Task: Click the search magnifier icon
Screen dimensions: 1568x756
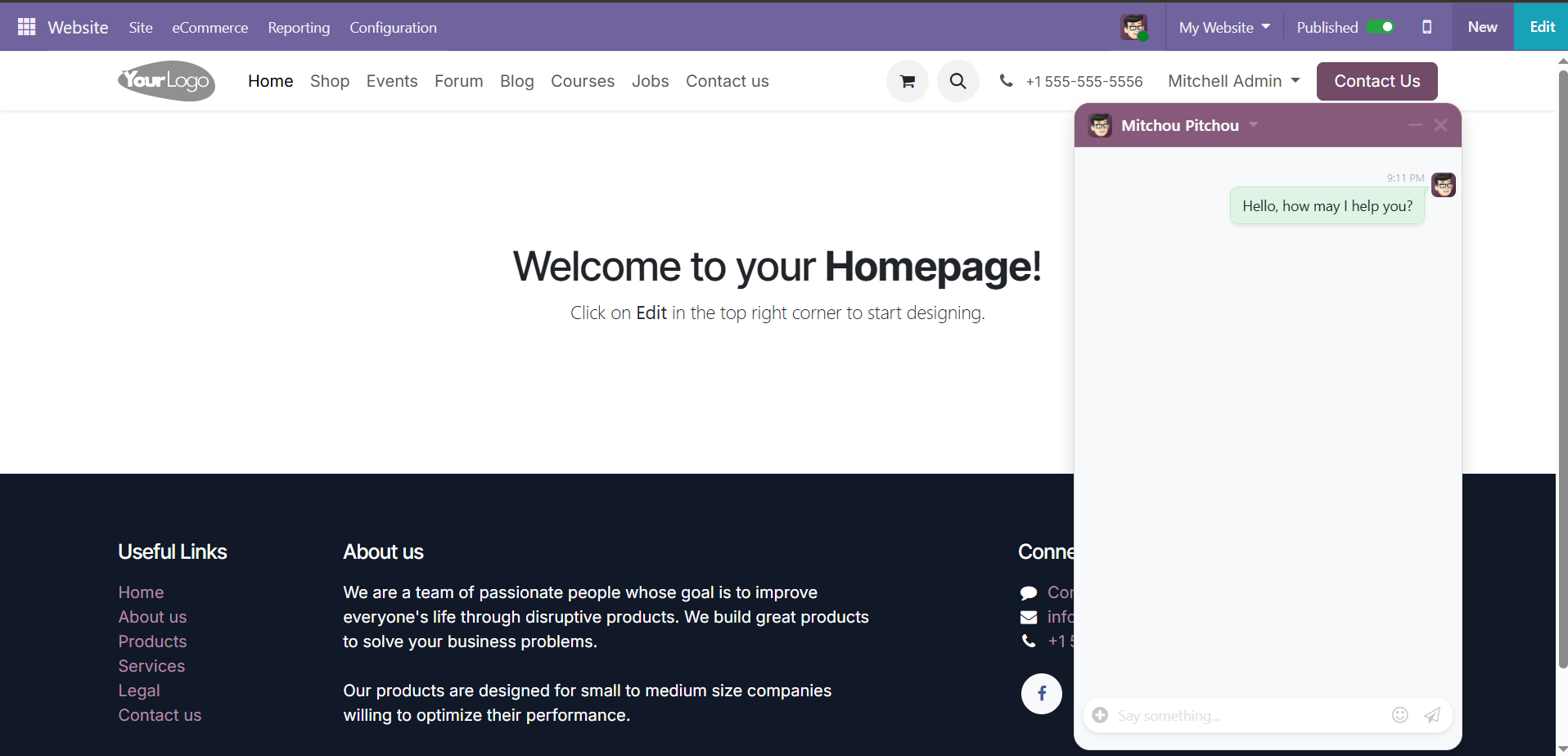Action: [957, 81]
